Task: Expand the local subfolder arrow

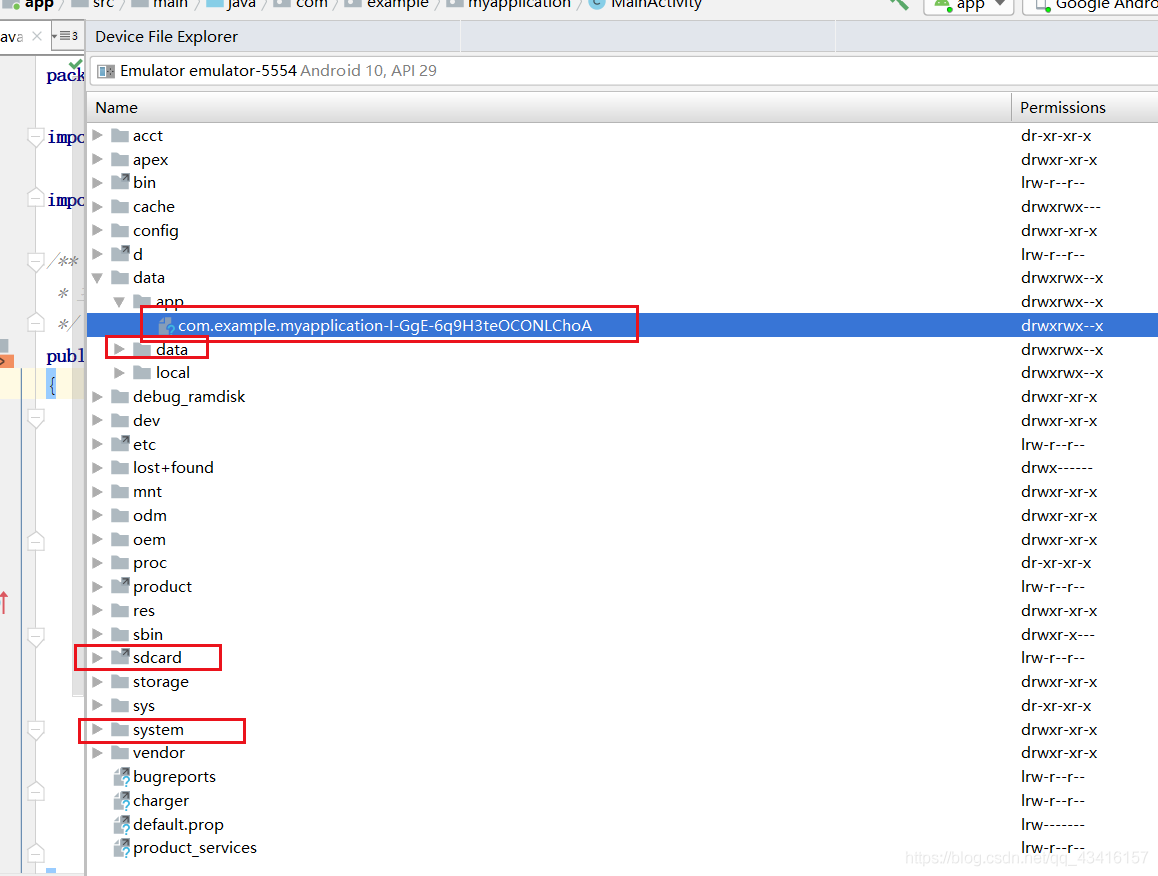Action: [119, 373]
